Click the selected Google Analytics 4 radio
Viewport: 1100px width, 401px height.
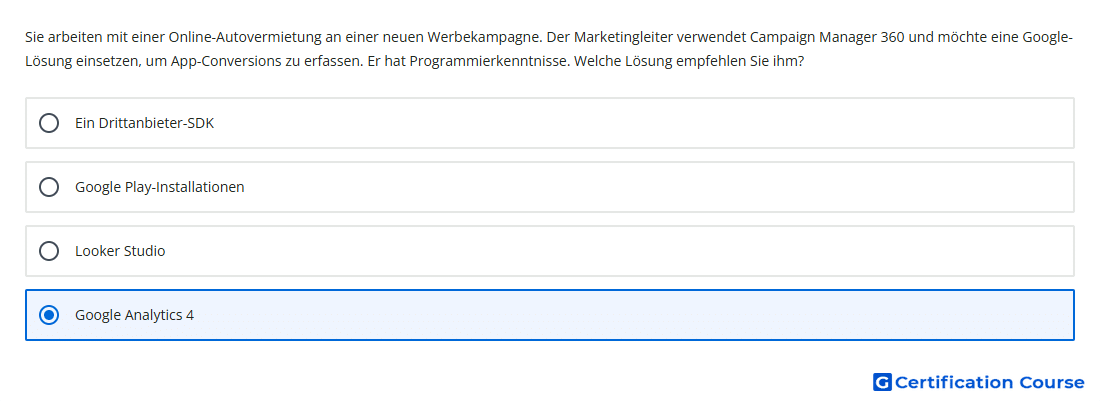click(x=48, y=315)
